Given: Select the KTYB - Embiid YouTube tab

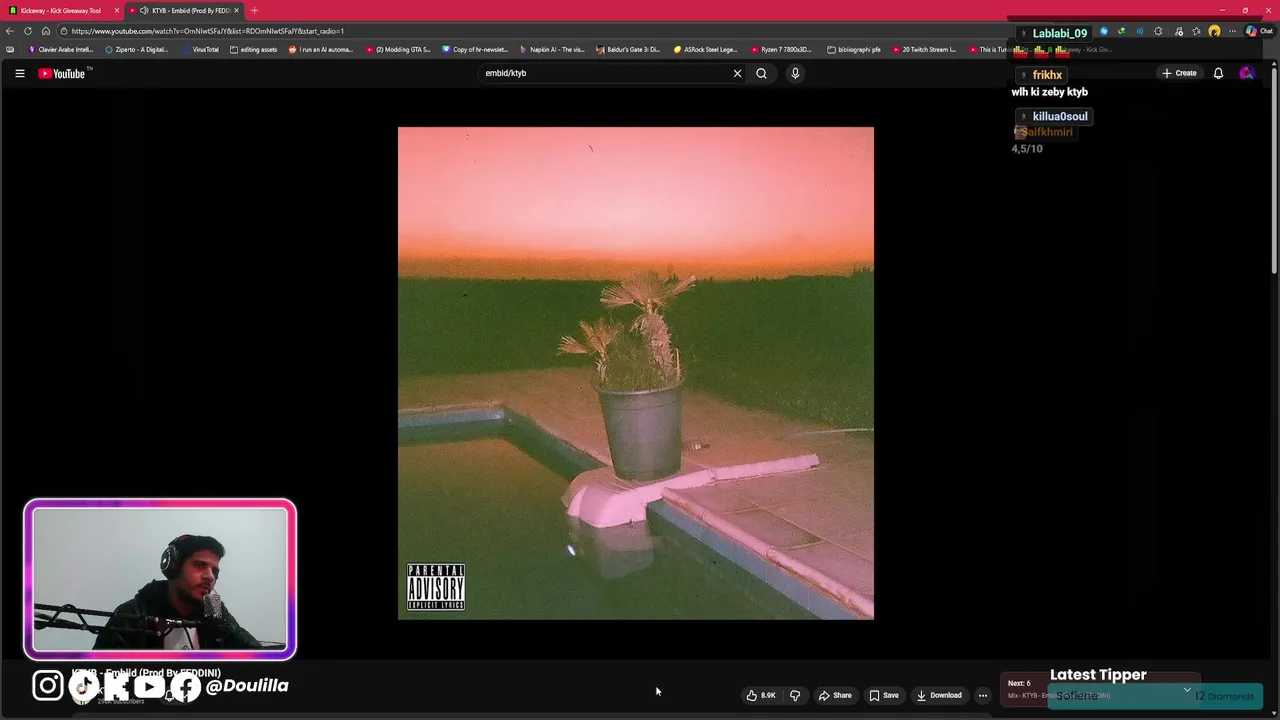Looking at the screenshot, I should click(x=185, y=10).
